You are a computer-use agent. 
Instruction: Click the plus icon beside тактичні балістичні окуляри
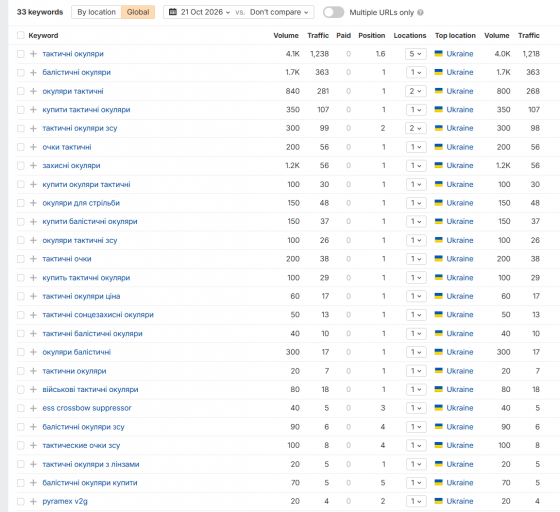[33, 333]
